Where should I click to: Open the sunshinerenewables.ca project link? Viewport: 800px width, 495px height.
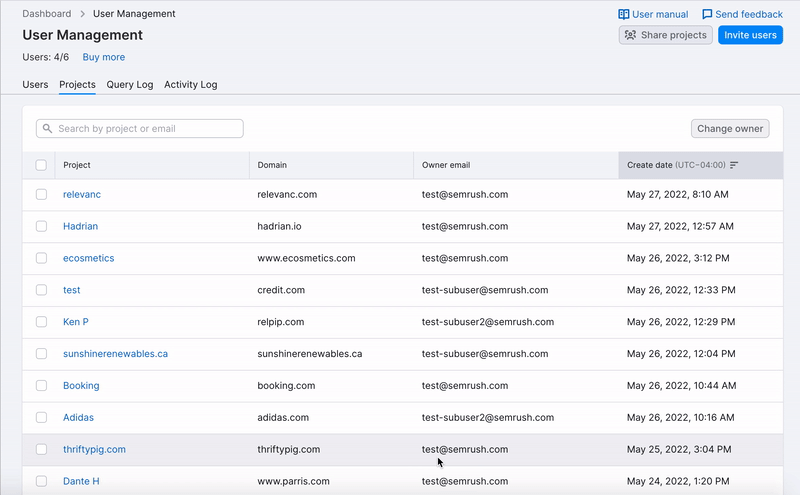click(x=115, y=354)
